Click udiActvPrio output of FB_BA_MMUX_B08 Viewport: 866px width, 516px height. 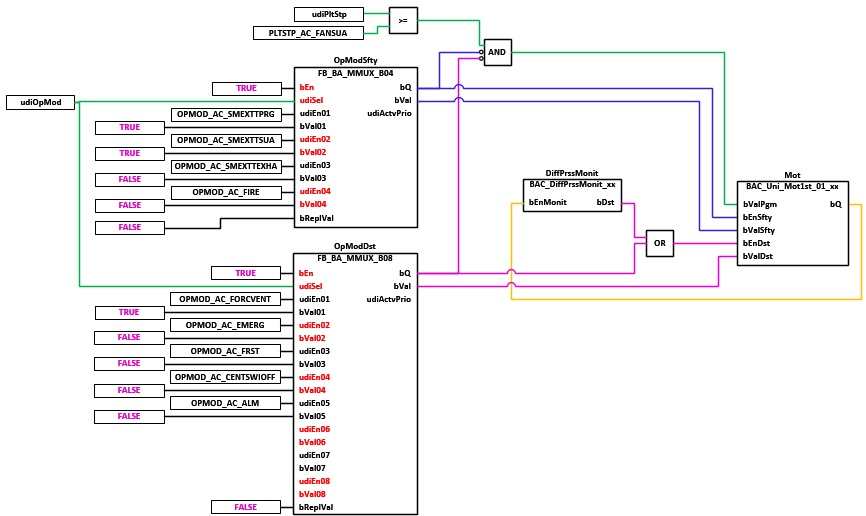click(x=389, y=299)
